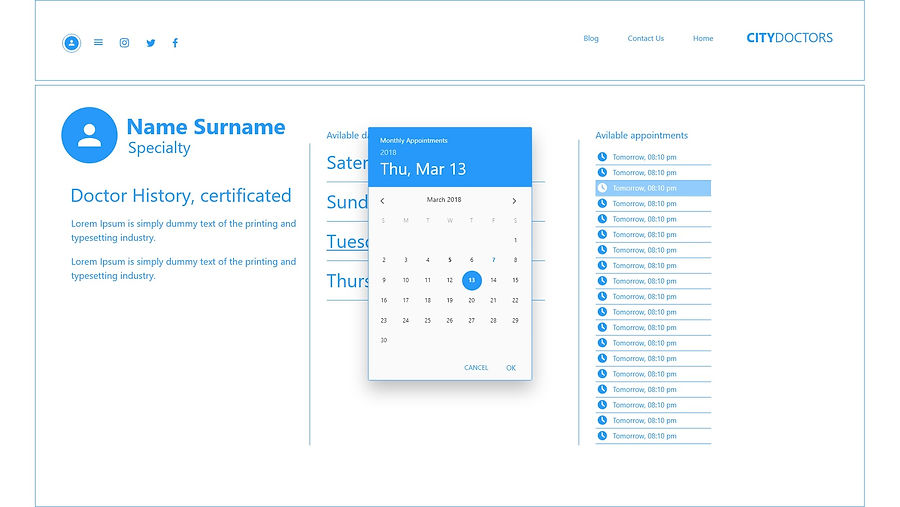900x507 pixels.
Task: Pick date 30 in calendar
Action: 384,340
